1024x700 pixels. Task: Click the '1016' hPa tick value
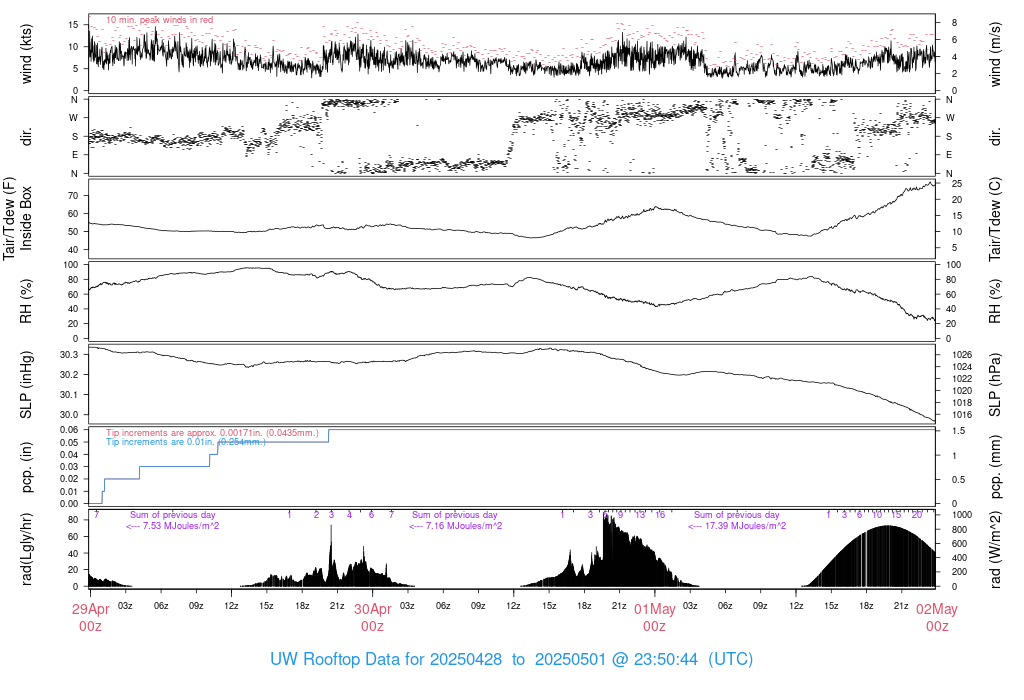pyautogui.click(x=962, y=415)
